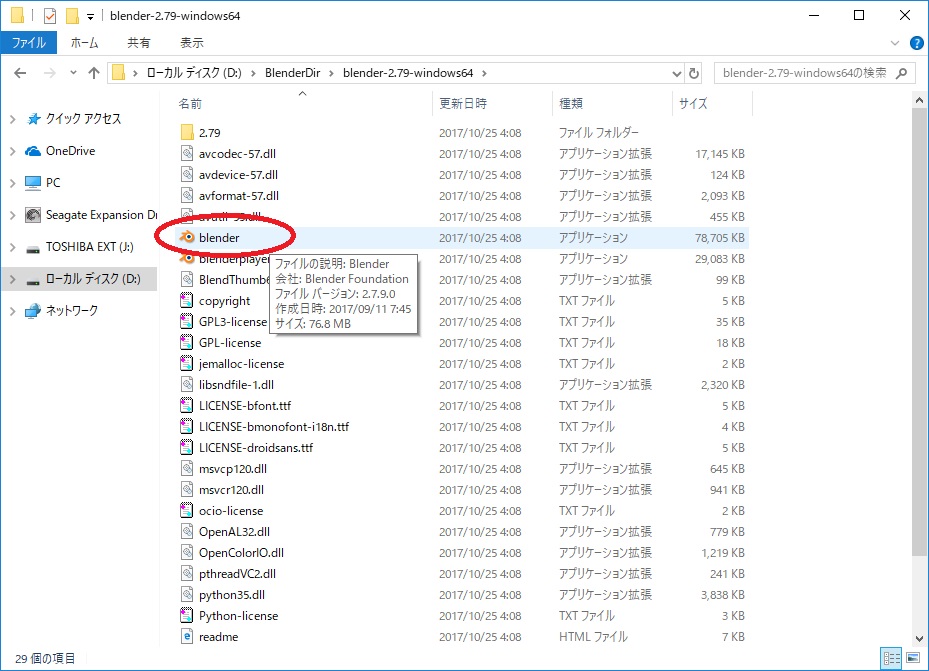The image size is (929, 671).
Task: Expand ローカル ディスク (D:) tree node
Action: [x=12, y=279]
